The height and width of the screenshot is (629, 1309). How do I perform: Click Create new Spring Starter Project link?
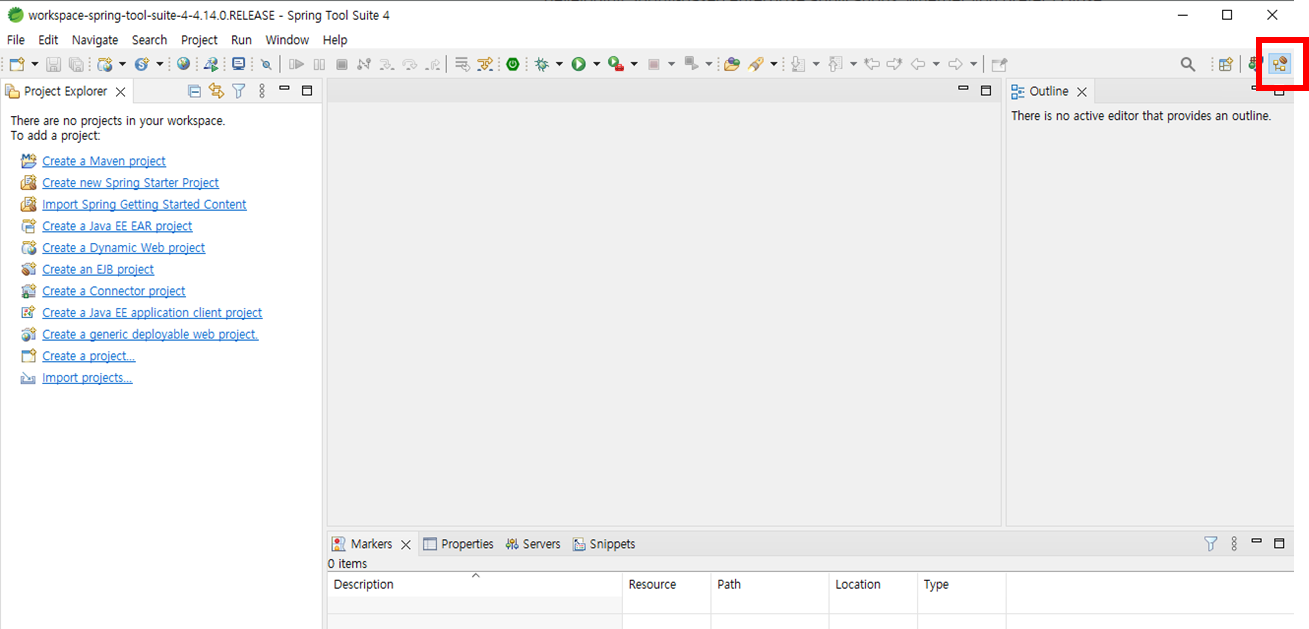[130, 183]
